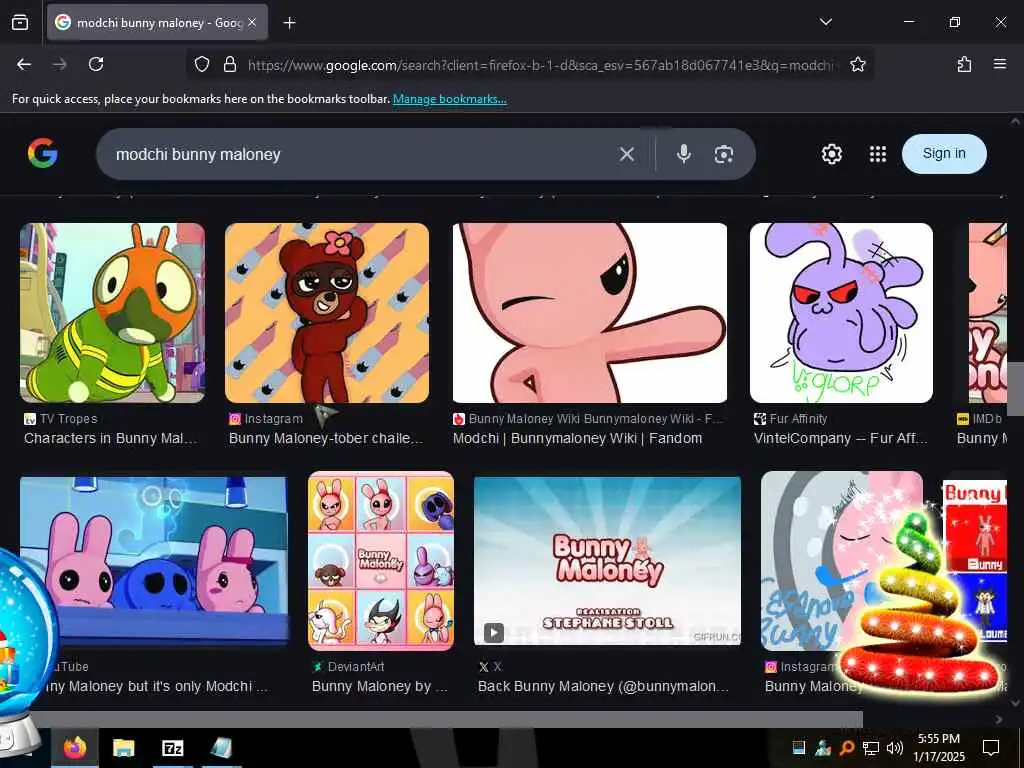Open Firefox from the taskbar
This screenshot has height=768, width=1024.
point(75,747)
